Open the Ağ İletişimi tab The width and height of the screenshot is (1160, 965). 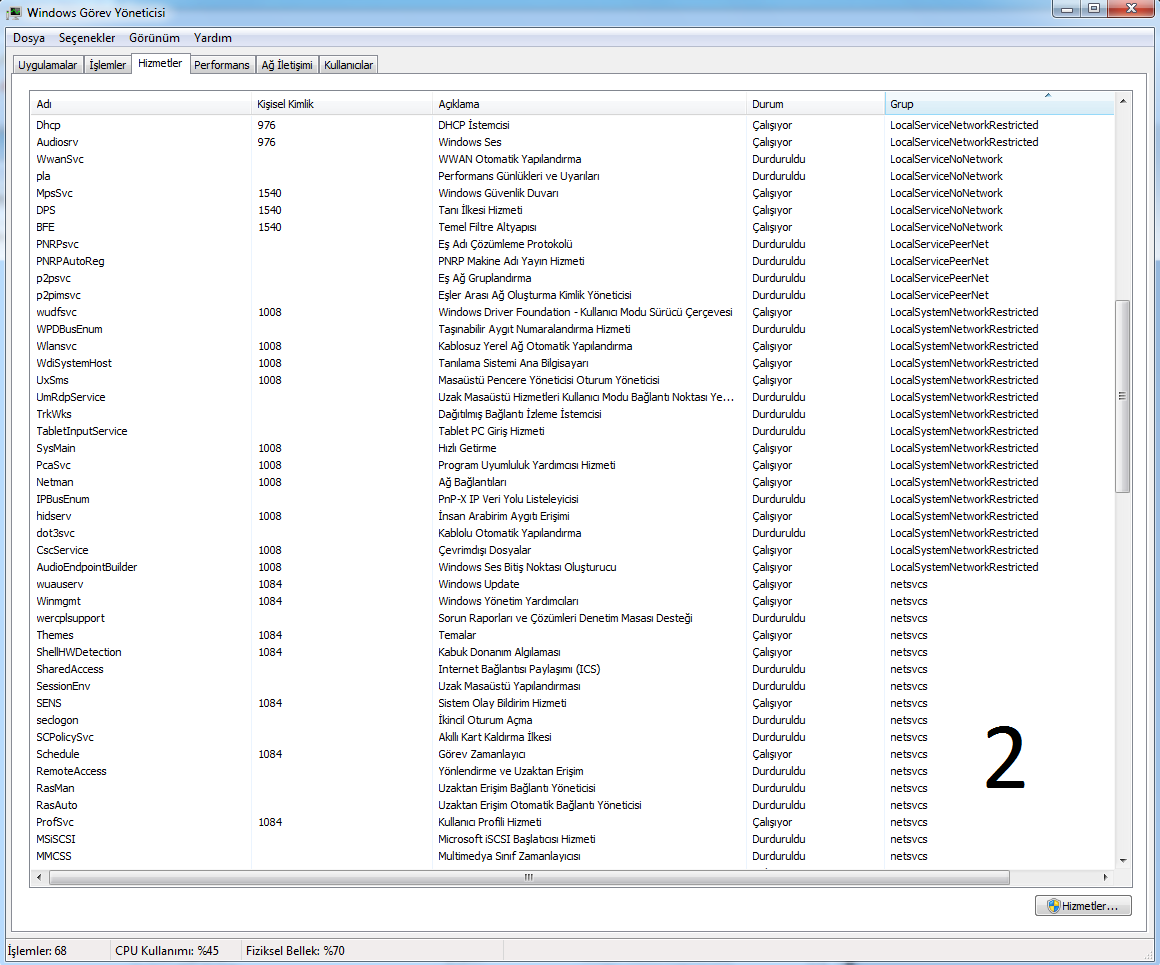pos(287,65)
